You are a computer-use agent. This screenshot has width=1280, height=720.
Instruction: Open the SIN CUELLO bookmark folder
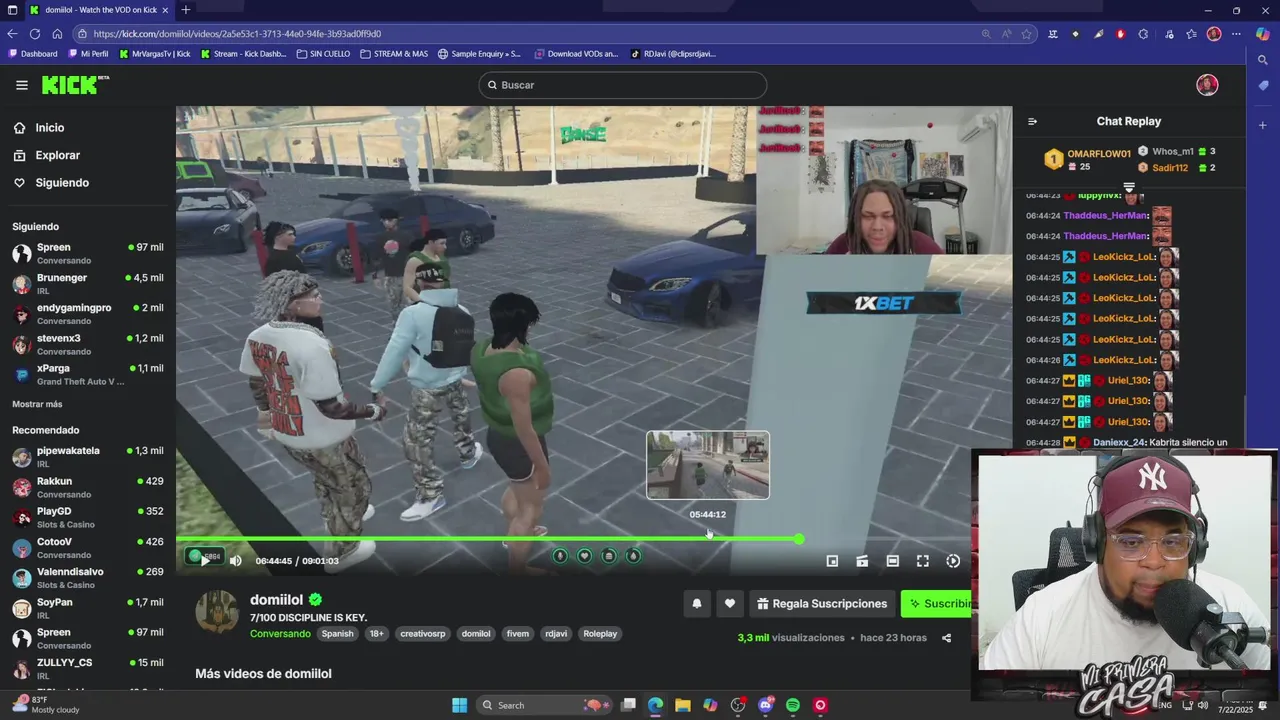pos(323,54)
